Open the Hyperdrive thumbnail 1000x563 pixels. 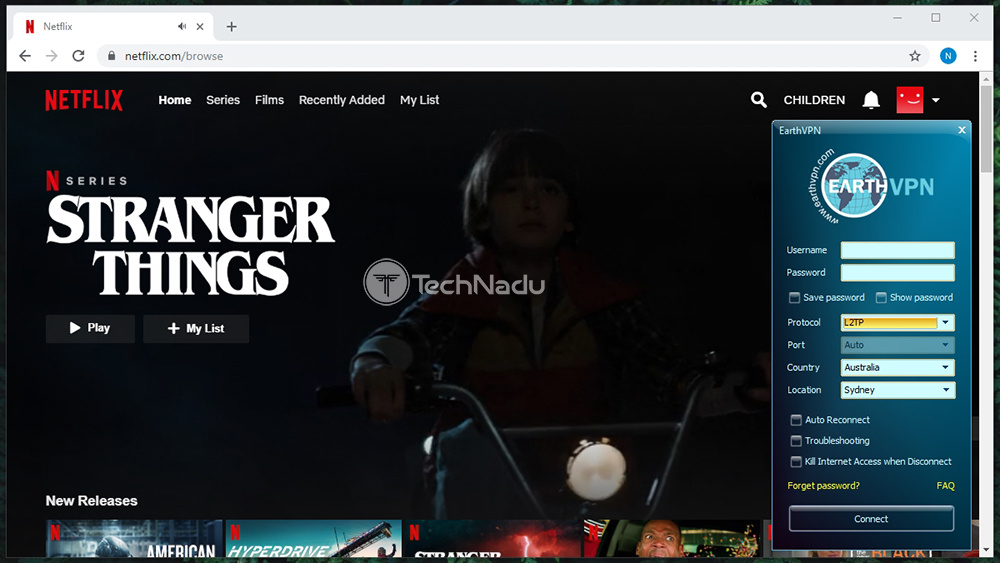point(314,539)
